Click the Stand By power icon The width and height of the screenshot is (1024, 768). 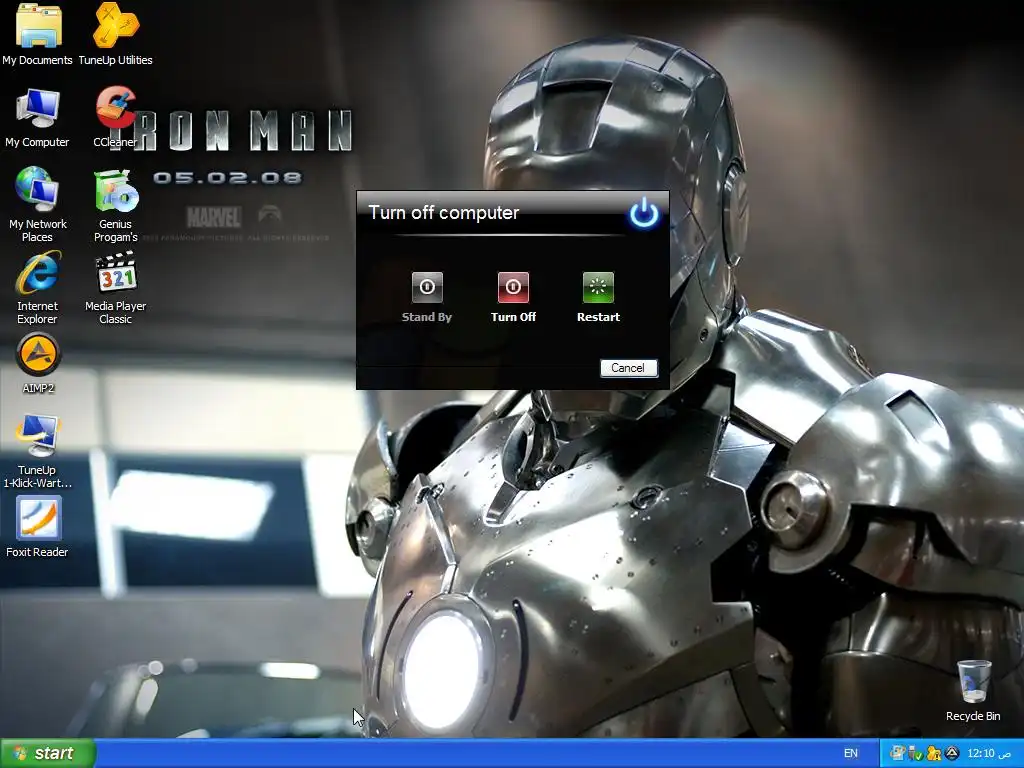(x=427, y=287)
